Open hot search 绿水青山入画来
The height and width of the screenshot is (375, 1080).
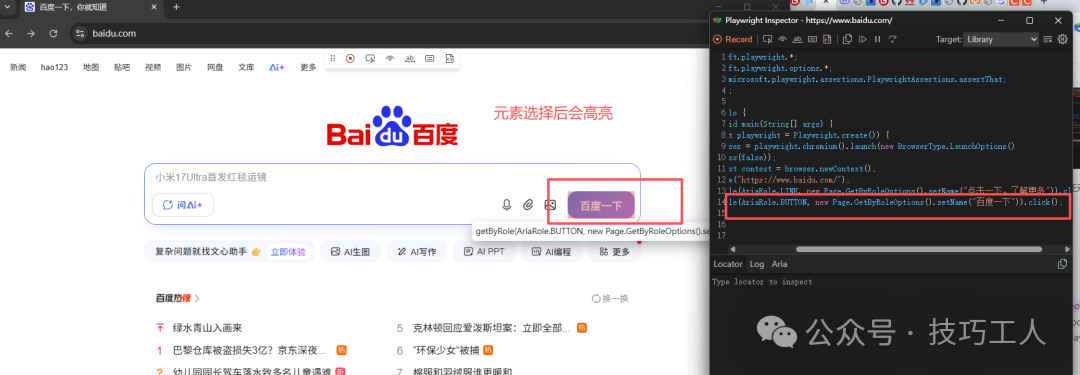[x=207, y=328]
